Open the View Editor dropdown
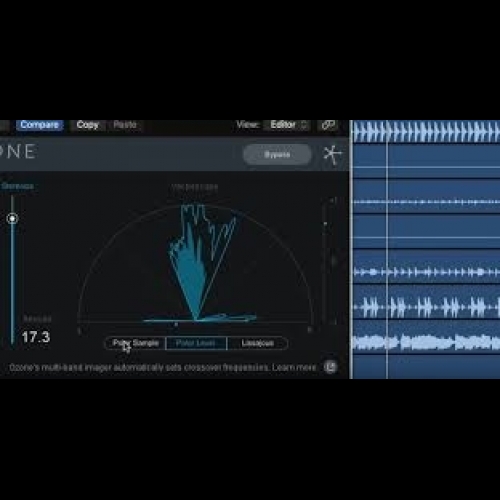Viewport: 500px width, 500px height. pyautogui.click(x=288, y=125)
